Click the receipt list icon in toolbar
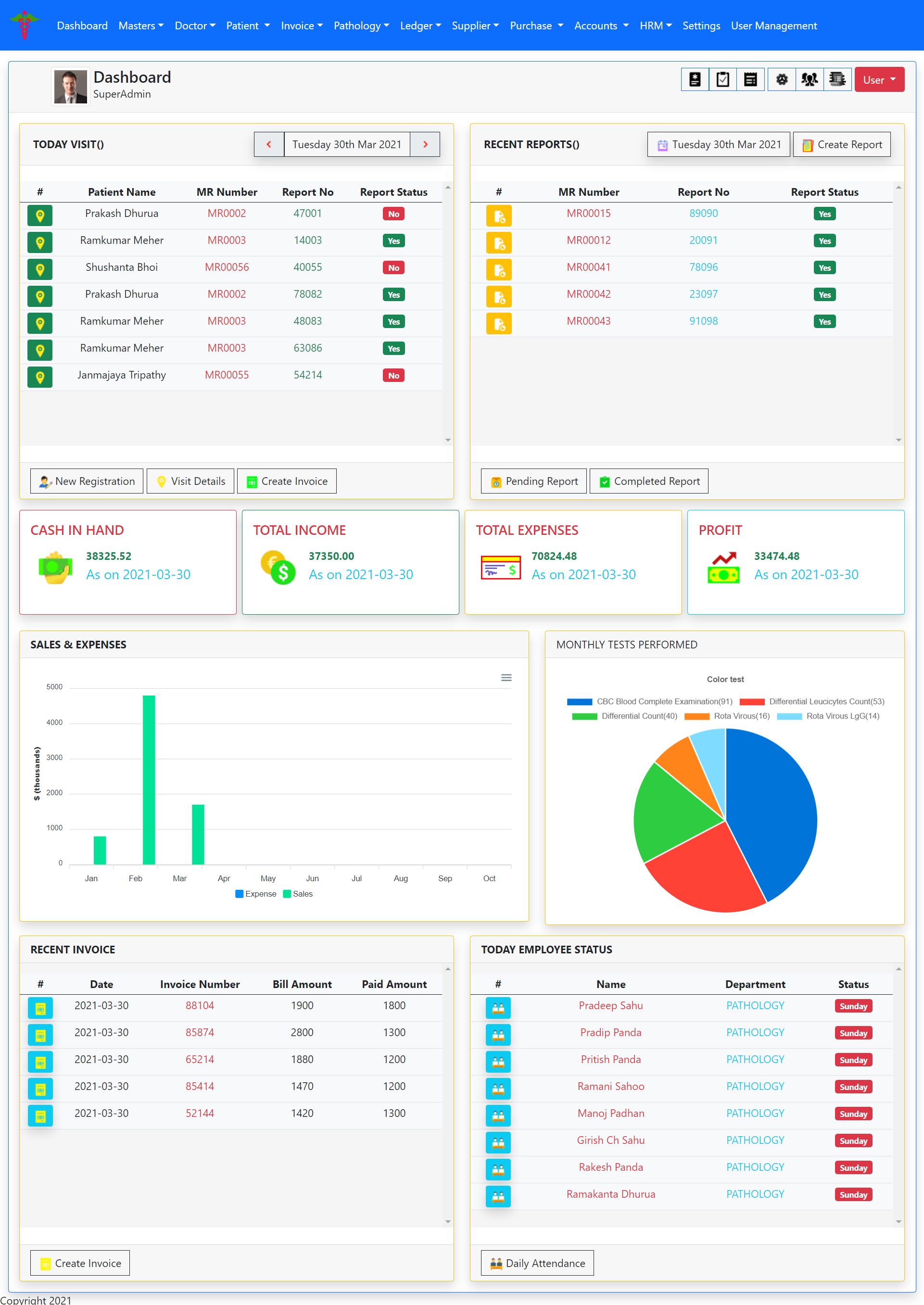The image size is (924, 1305). [x=750, y=80]
